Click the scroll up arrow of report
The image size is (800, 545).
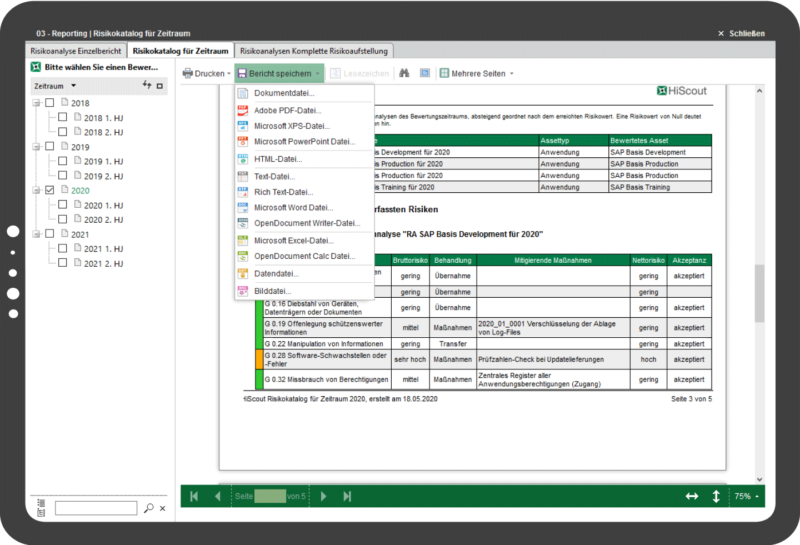point(759,91)
